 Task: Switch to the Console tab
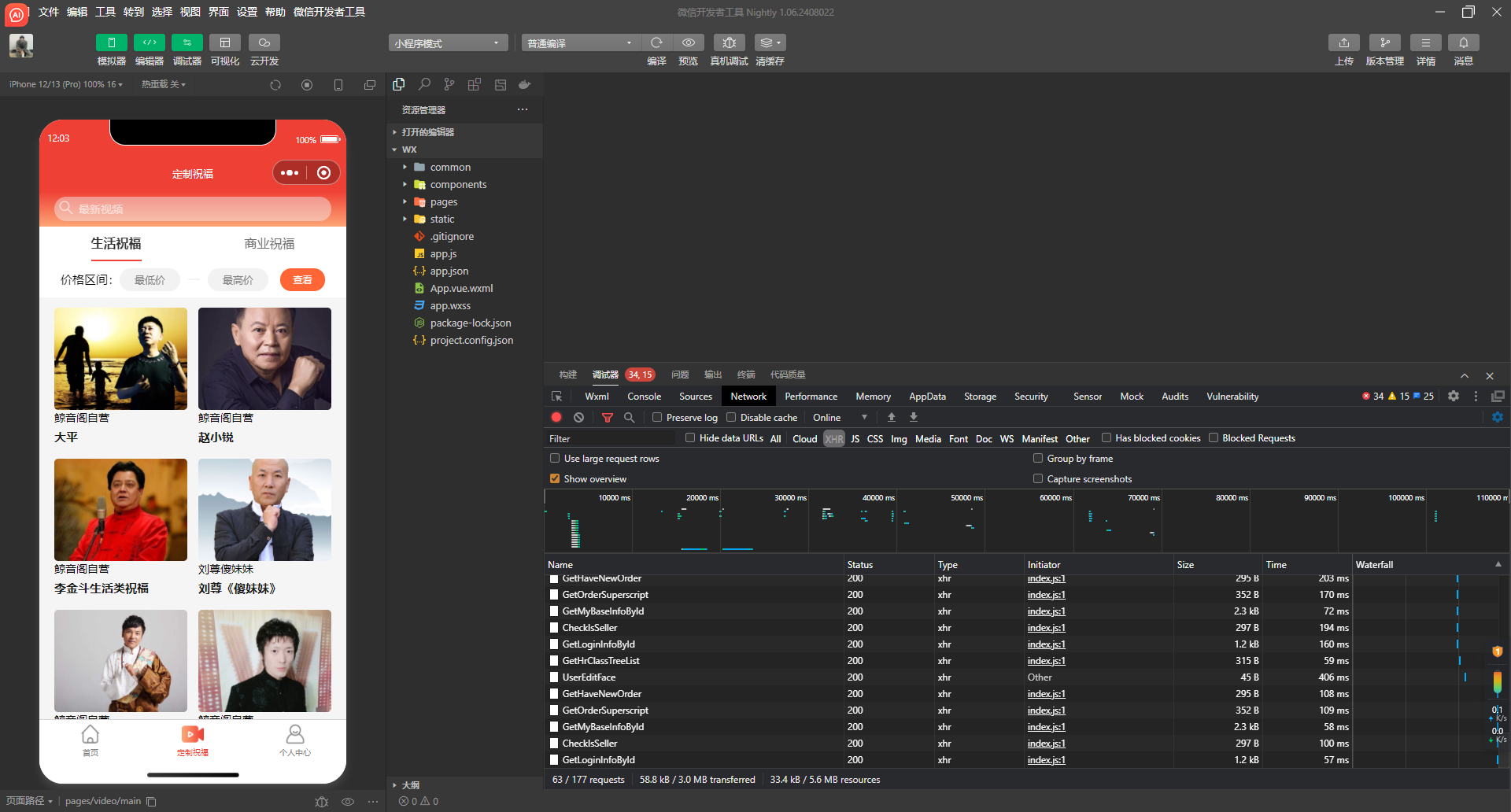[644, 397]
